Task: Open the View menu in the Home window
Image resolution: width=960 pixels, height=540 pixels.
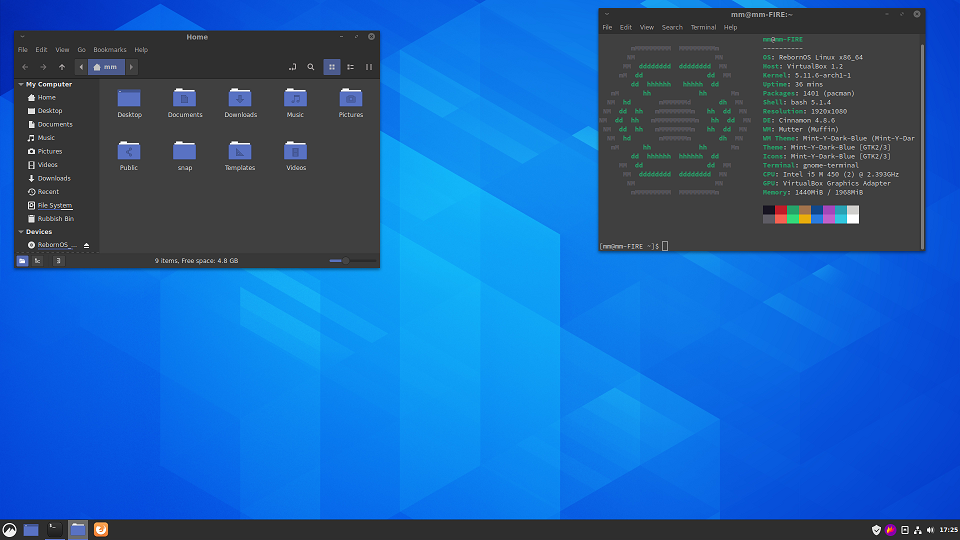Action: point(62,50)
